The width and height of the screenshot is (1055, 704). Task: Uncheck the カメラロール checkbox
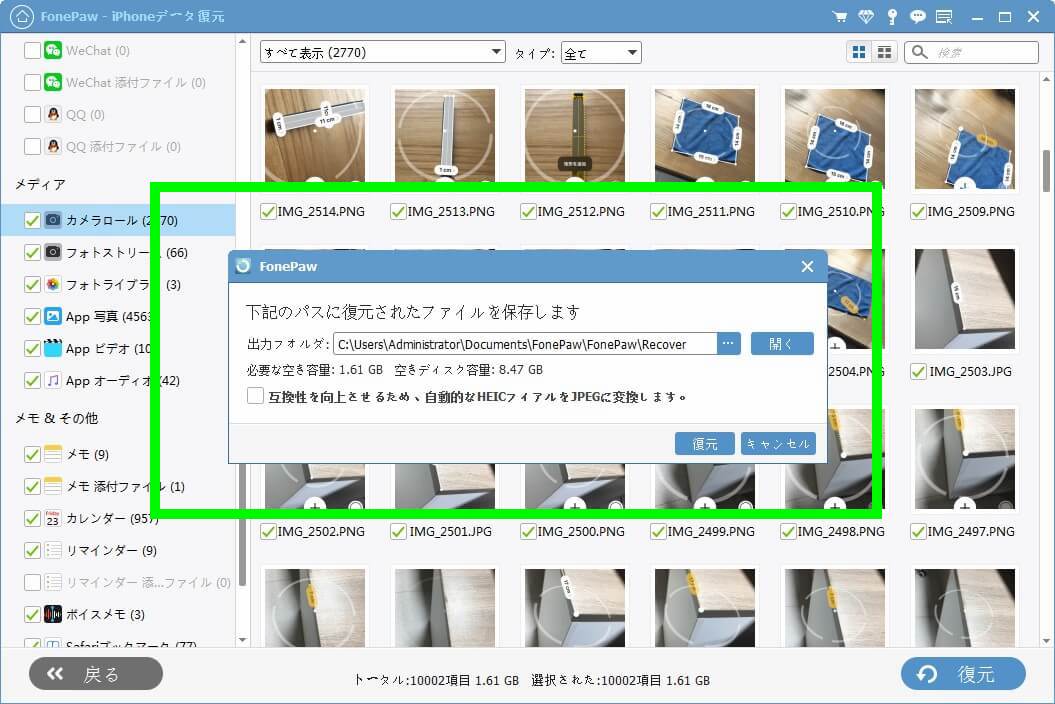[x=32, y=220]
